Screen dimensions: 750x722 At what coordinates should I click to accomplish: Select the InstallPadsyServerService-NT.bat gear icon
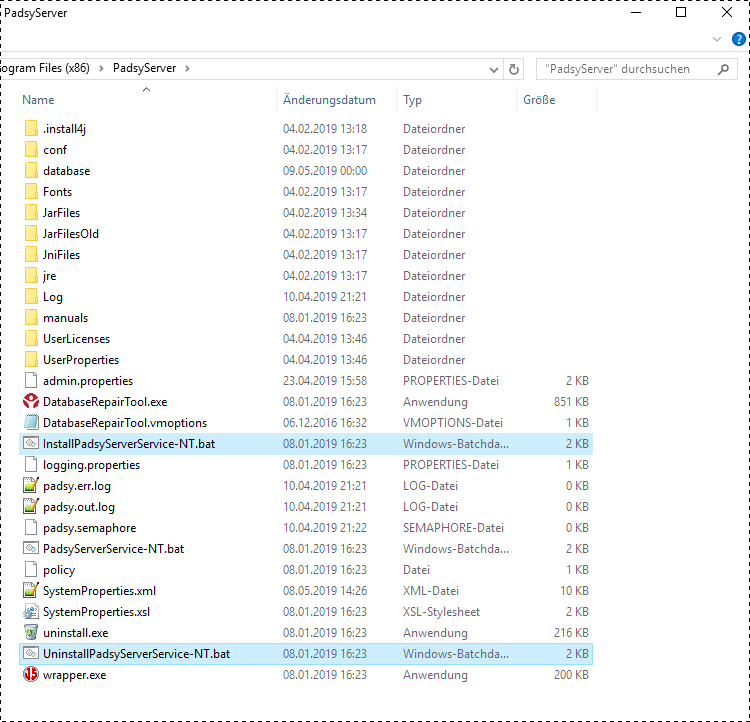coord(31,444)
